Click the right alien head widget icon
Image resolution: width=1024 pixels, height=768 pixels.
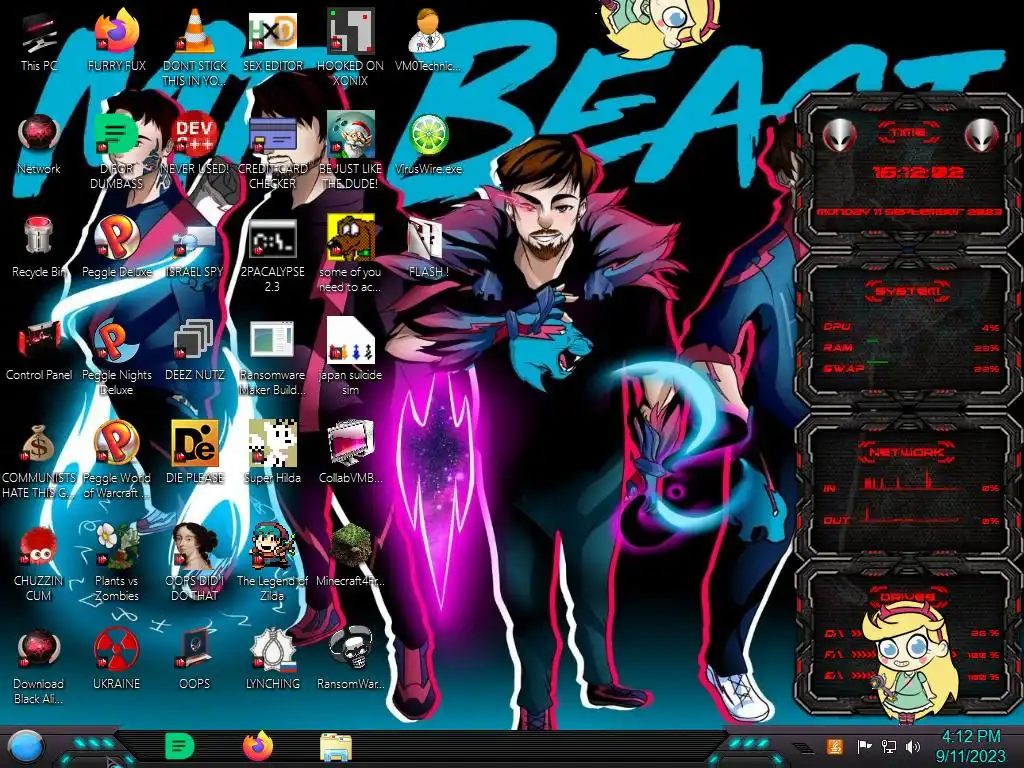[x=981, y=136]
